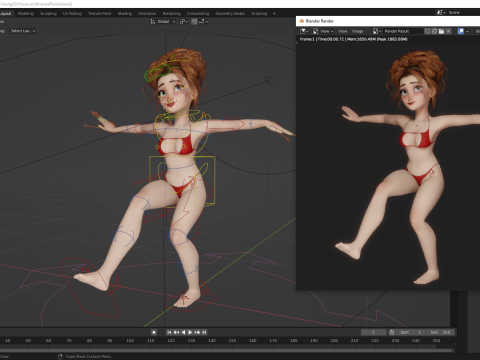Click the blue render slot icon
The width and height of the screenshot is (480, 360).
(461, 31)
